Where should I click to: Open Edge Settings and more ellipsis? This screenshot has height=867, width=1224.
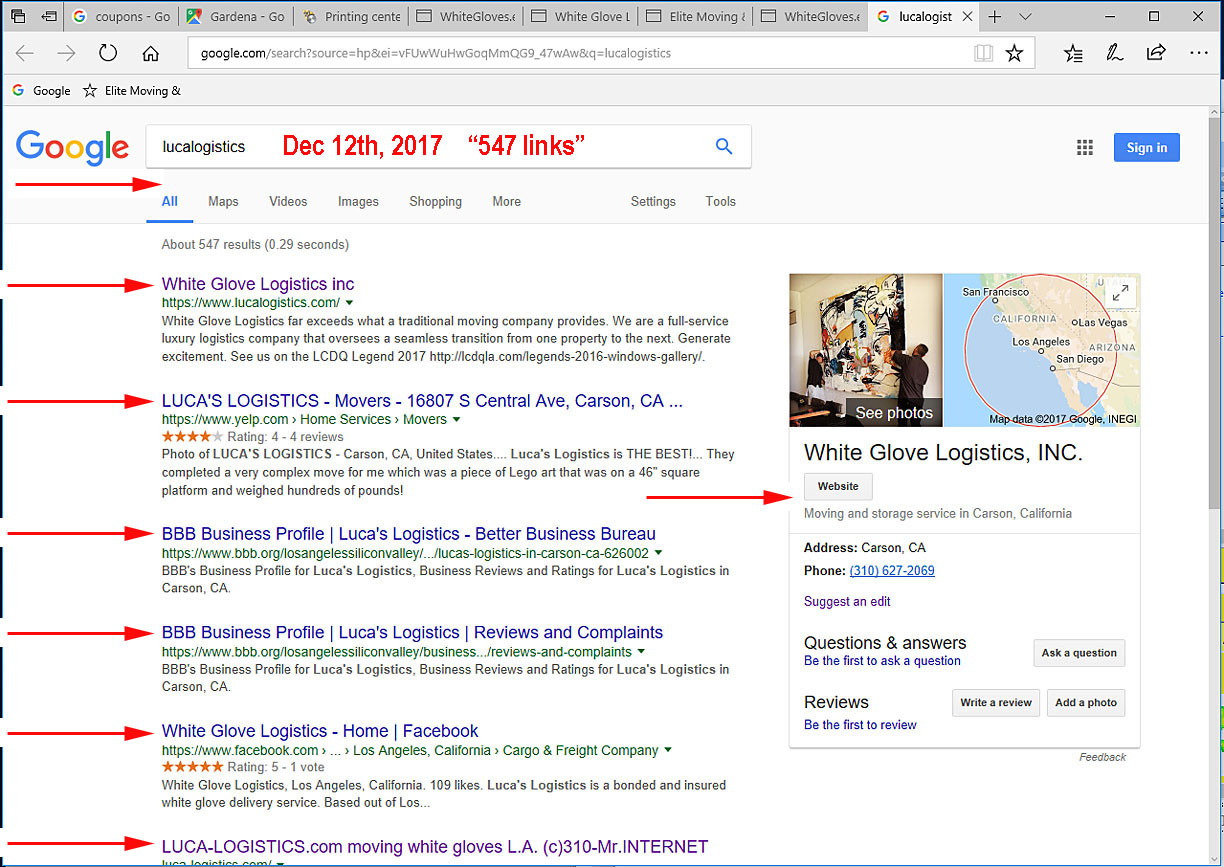pyautogui.click(x=1198, y=53)
